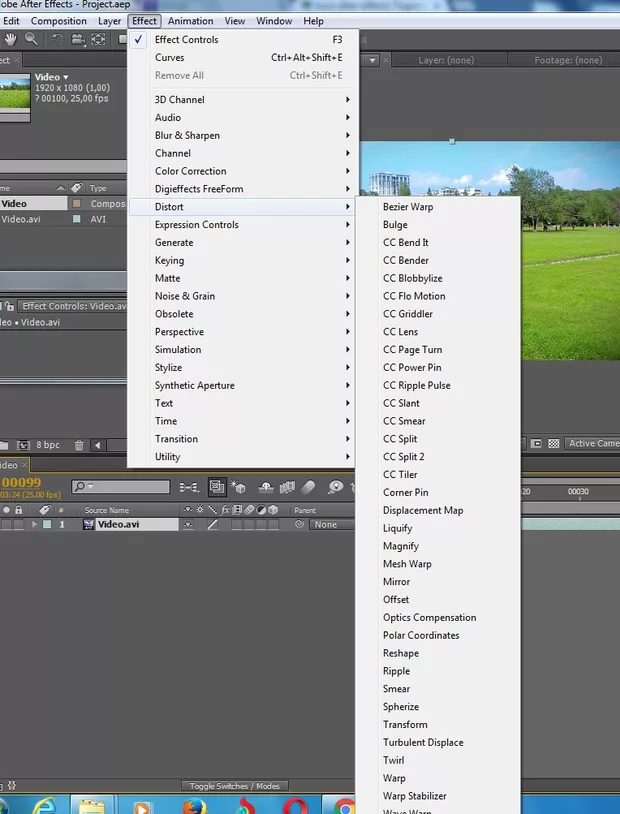Click Toggle Switches / Modes button
This screenshot has height=814, width=620.
coord(235,786)
